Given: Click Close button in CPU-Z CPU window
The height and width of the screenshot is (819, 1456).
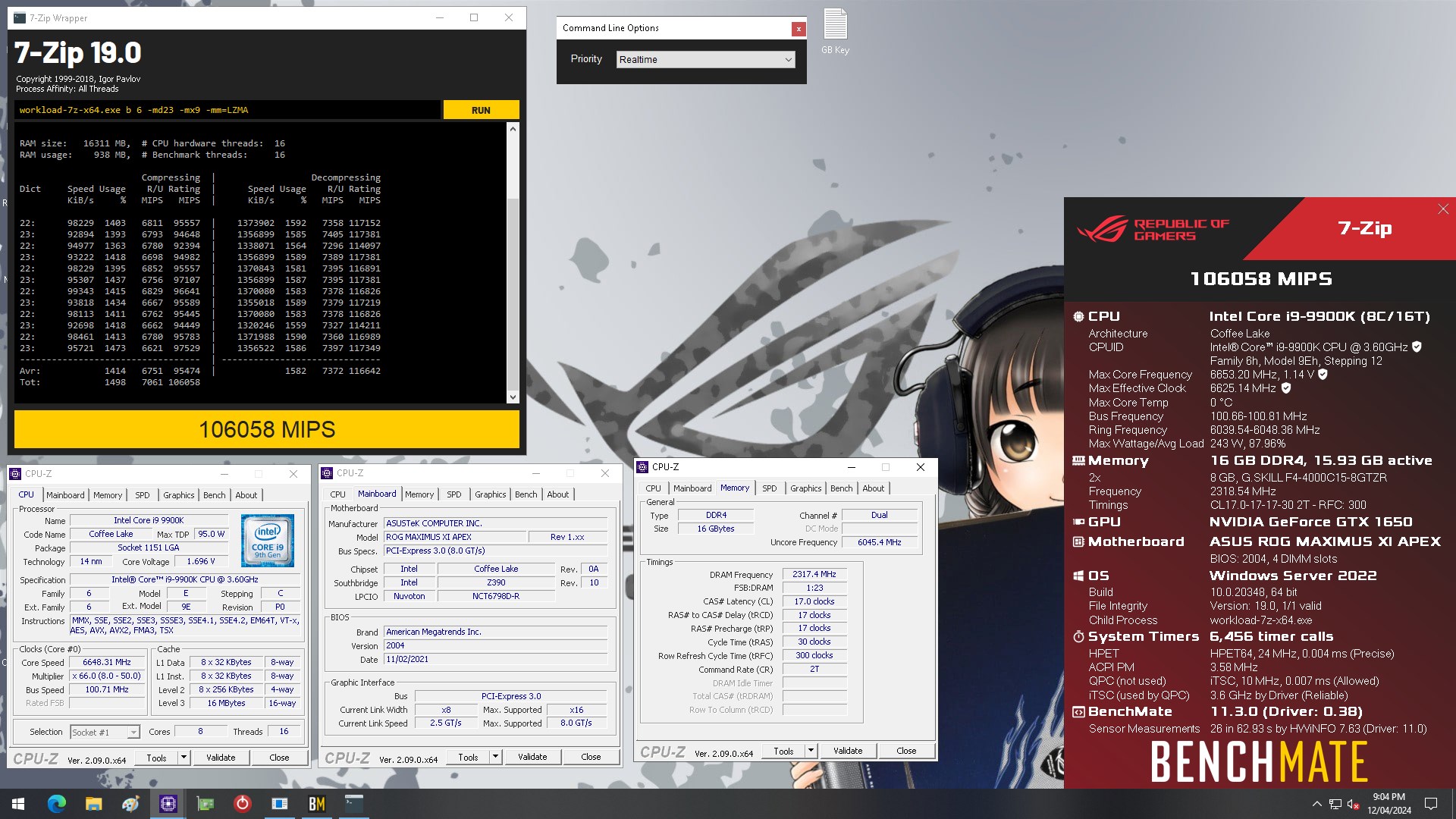Looking at the screenshot, I should point(279,758).
